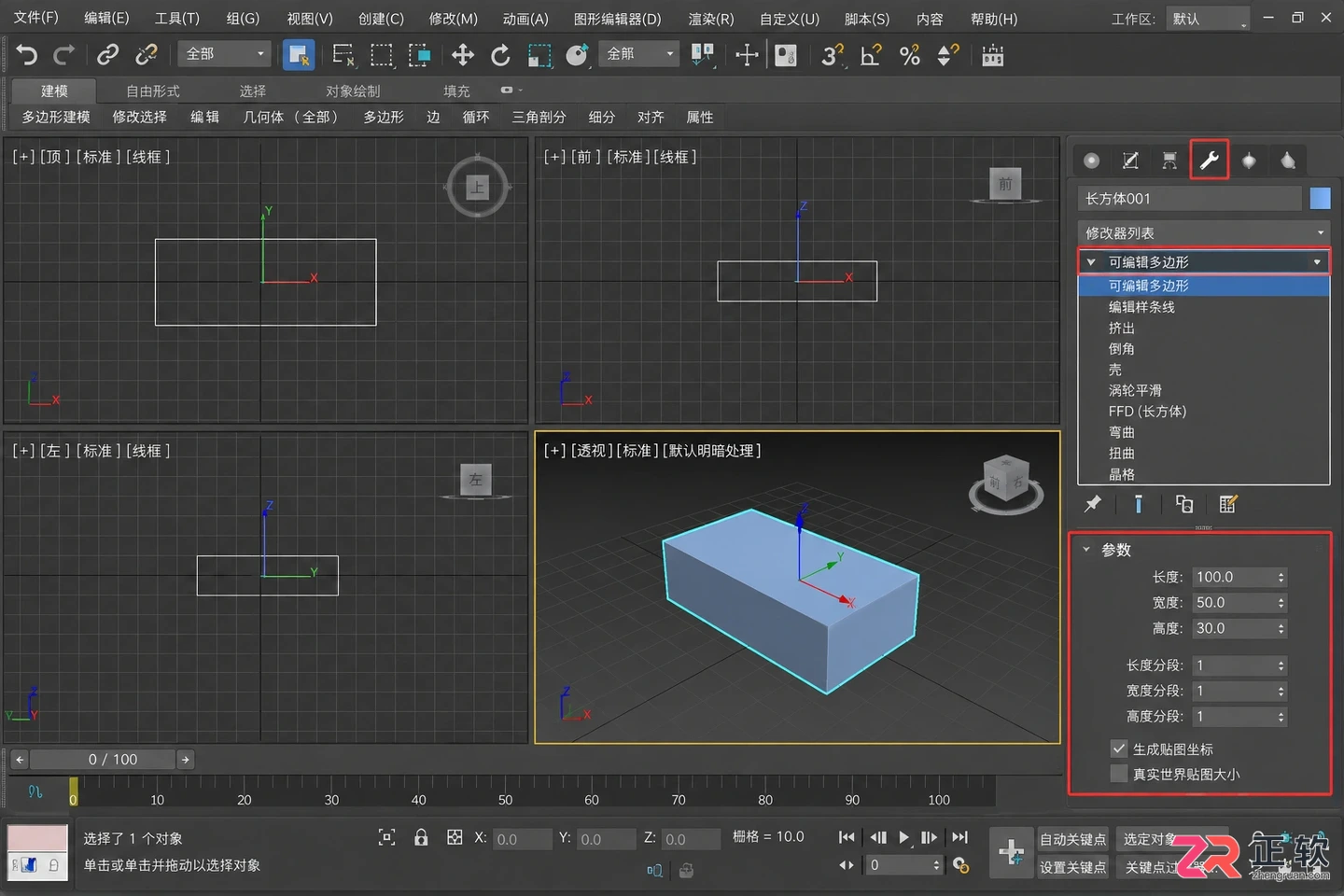This screenshot has height=896, width=1344.
Task: Toggle Show End Result icon
Action: (x=1139, y=504)
